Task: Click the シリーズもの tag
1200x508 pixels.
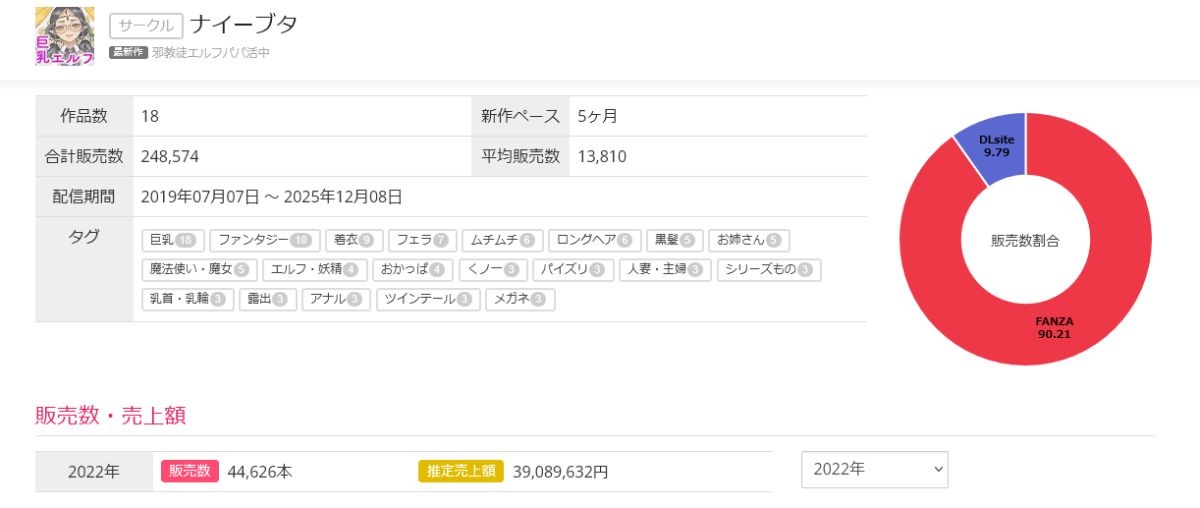Action: [768, 269]
